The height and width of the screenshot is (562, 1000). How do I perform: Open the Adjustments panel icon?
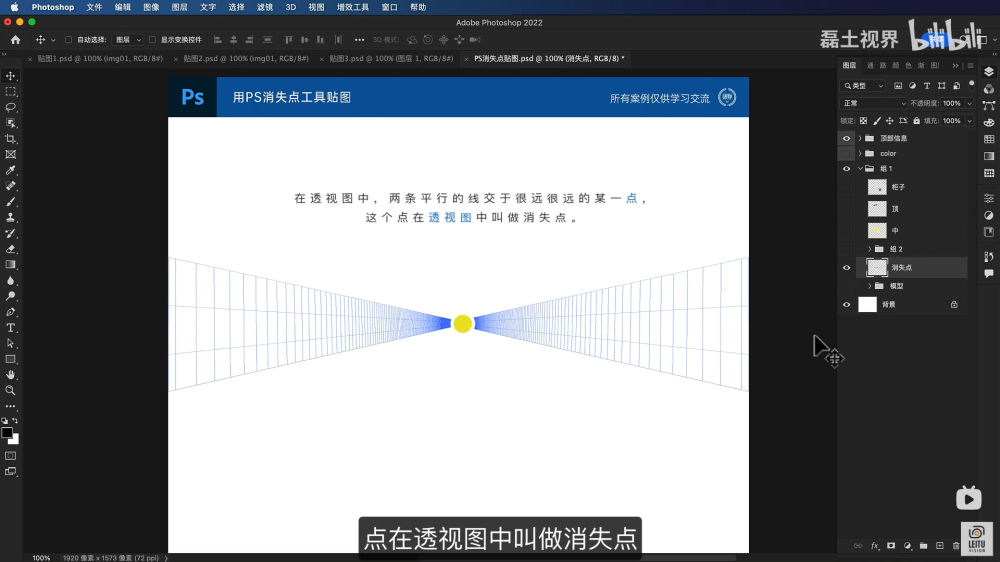point(989,215)
